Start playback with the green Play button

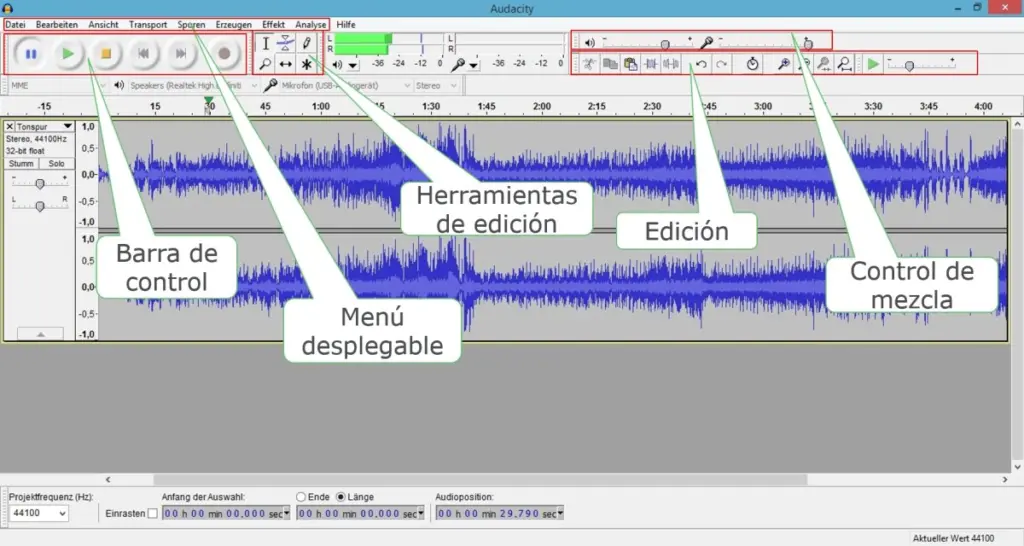[68, 54]
